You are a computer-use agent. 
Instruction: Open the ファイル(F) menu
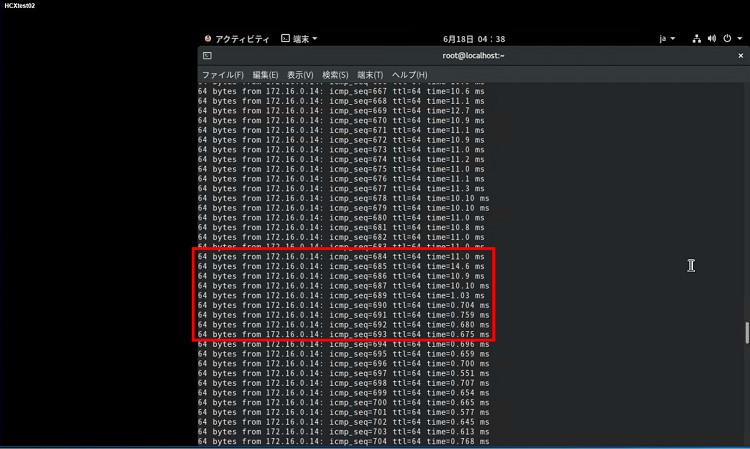(222, 75)
